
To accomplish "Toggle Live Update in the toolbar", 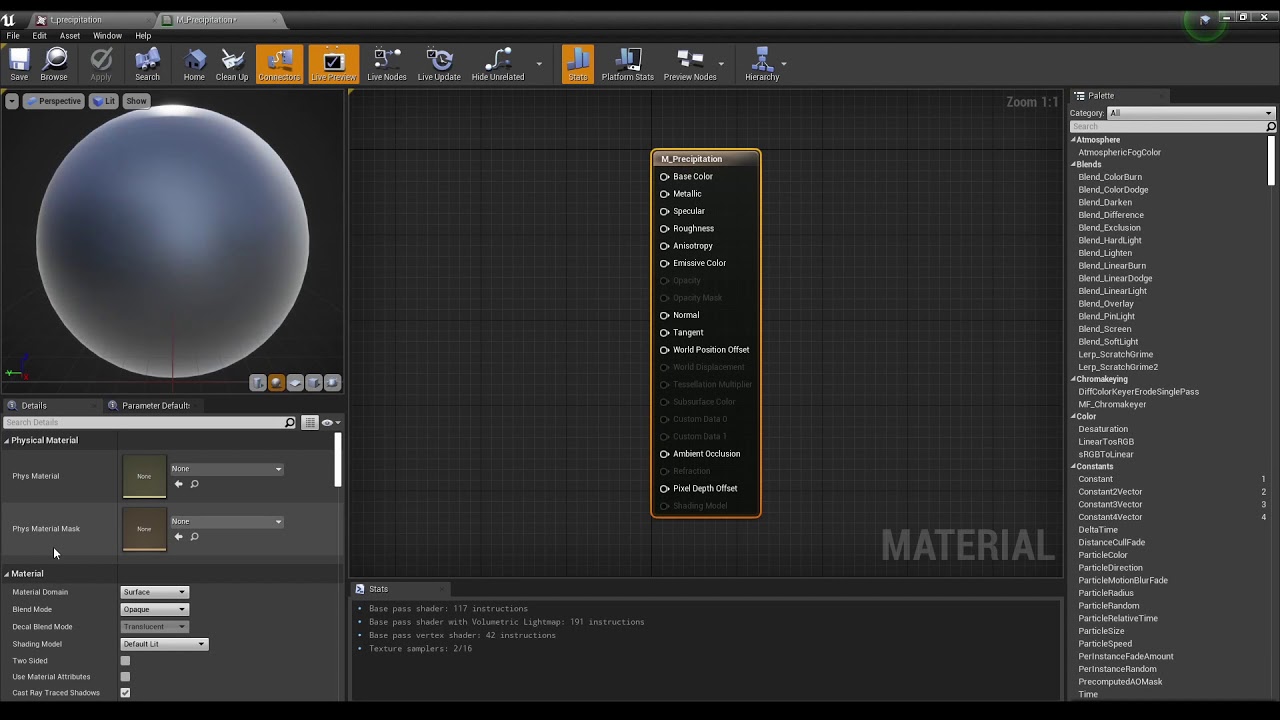I will coord(439,64).
